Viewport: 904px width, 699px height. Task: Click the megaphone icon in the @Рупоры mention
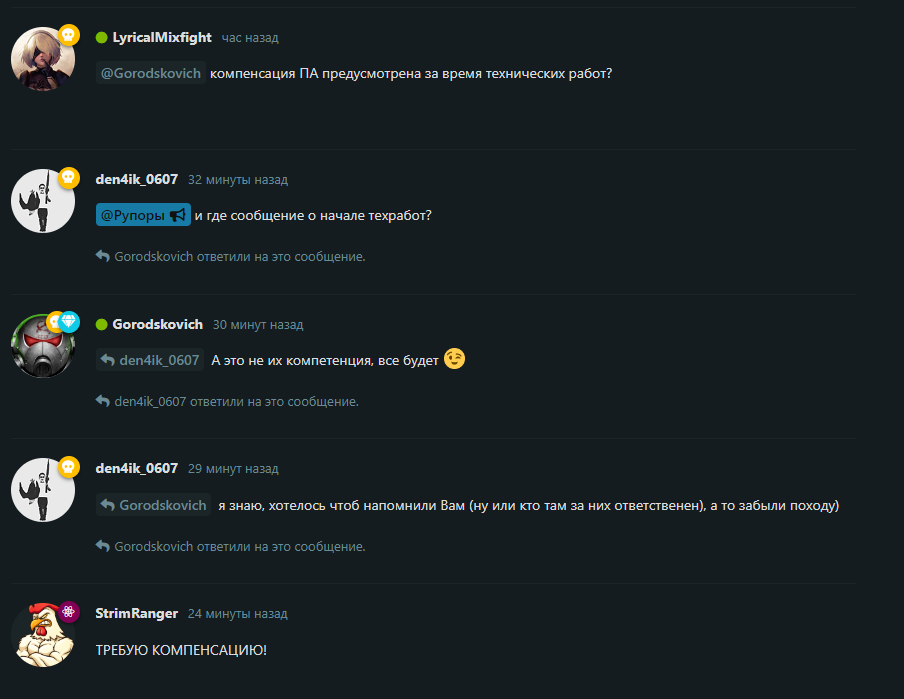178,215
